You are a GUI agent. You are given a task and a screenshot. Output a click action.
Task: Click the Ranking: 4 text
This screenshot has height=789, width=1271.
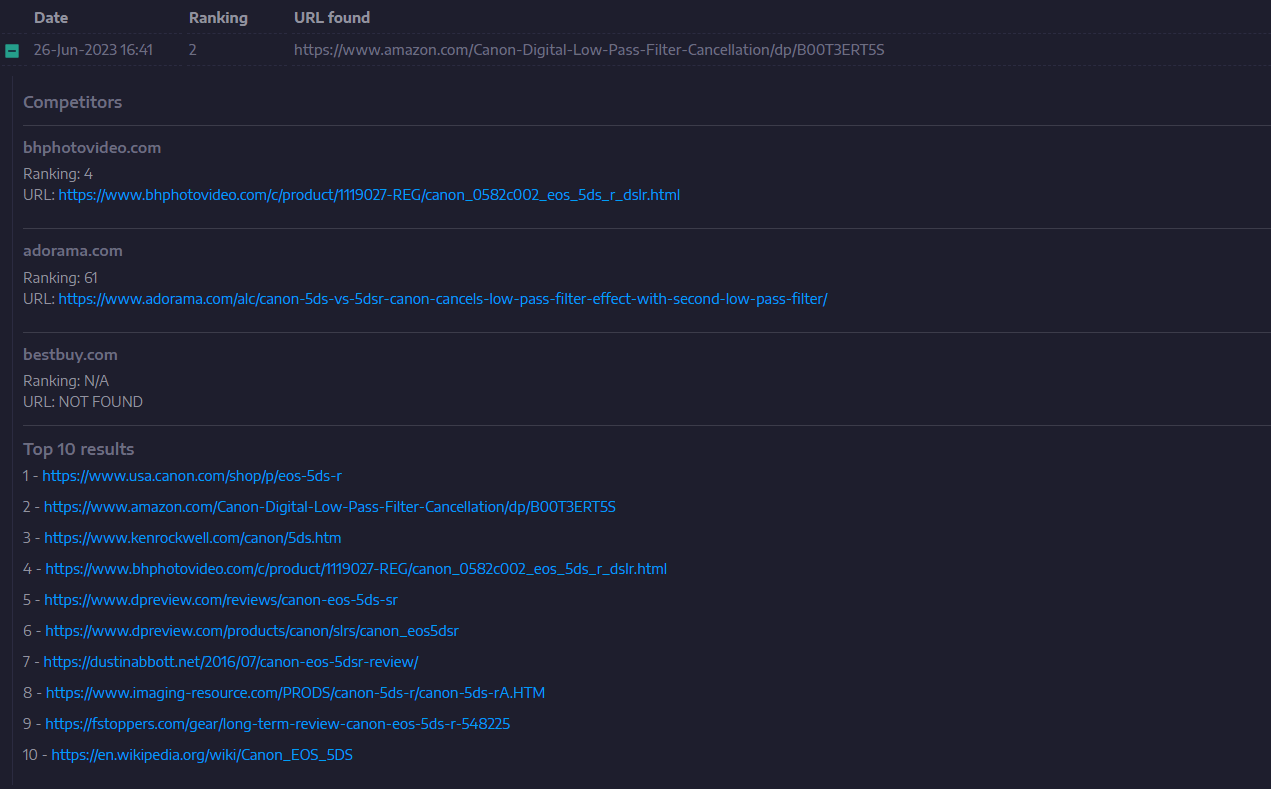point(58,174)
